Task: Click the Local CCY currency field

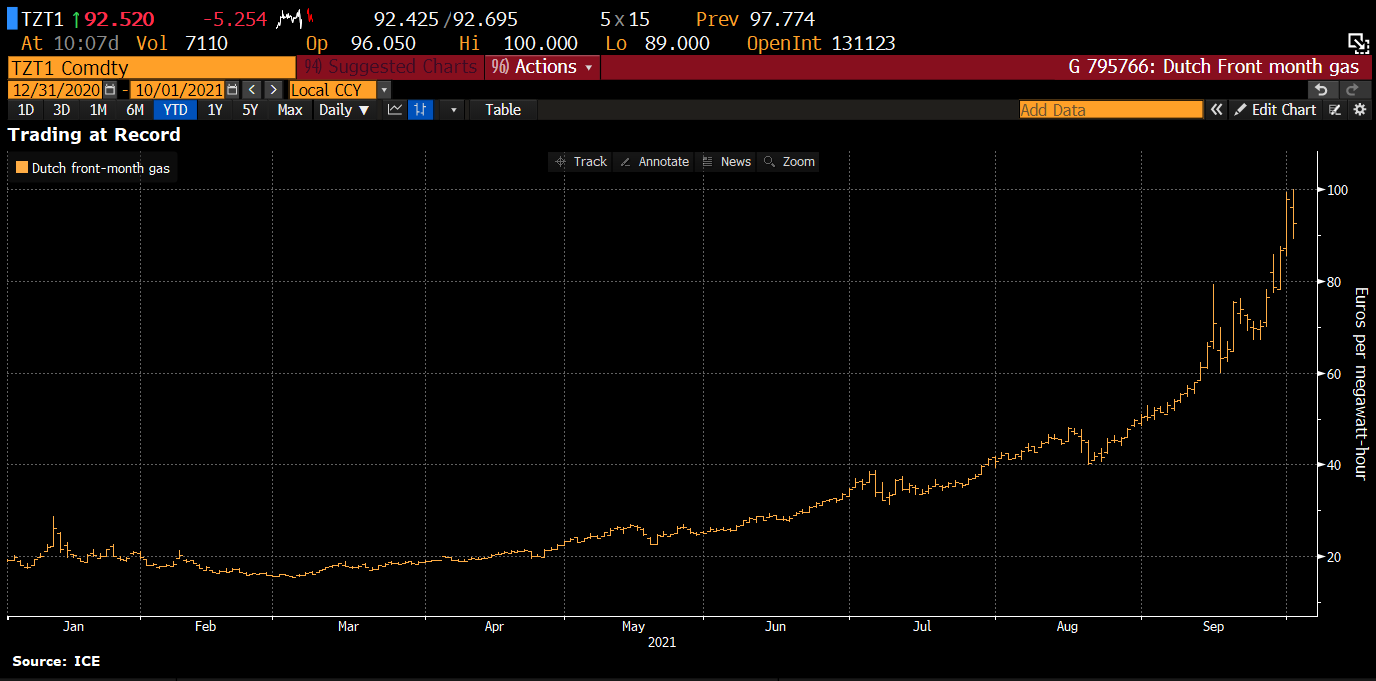Action: (333, 90)
